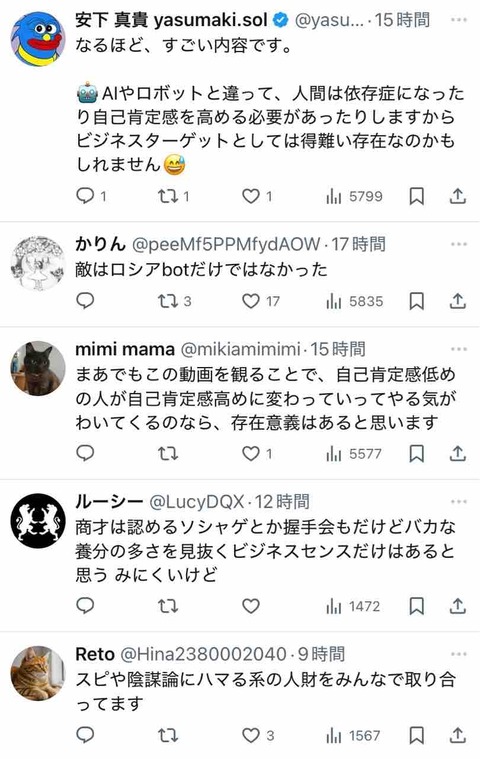Retweet the yasumaki.sol post
Image resolution: width=480 pixels, height=759 pixels.
pos(168,196)
